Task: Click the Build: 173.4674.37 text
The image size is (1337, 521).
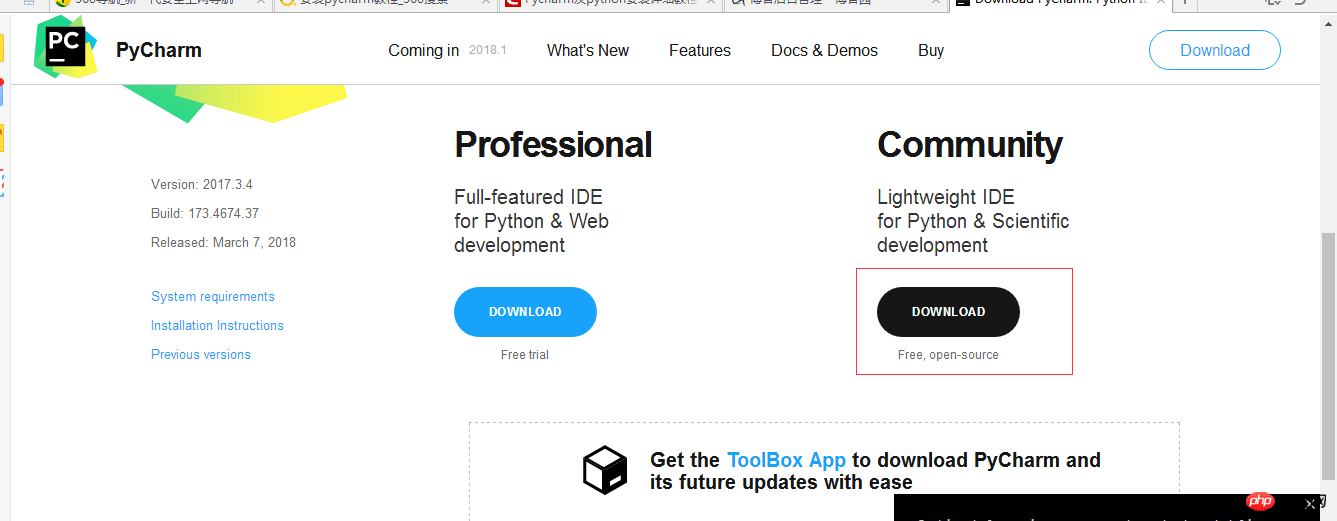Action: (205, 214)
